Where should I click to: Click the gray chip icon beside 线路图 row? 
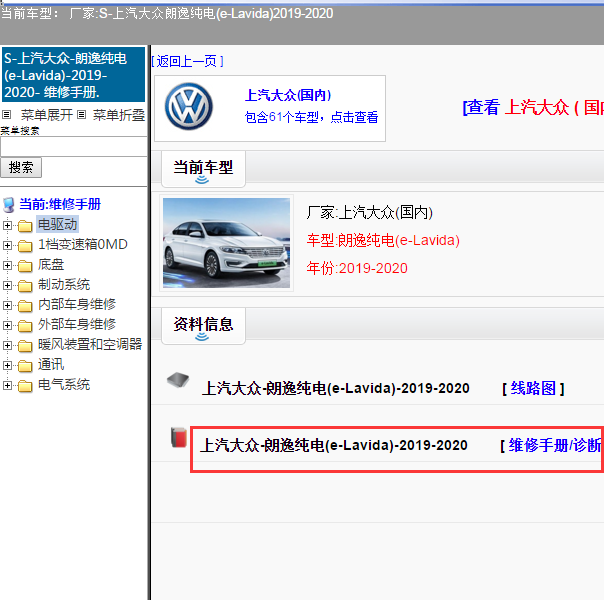178,380
